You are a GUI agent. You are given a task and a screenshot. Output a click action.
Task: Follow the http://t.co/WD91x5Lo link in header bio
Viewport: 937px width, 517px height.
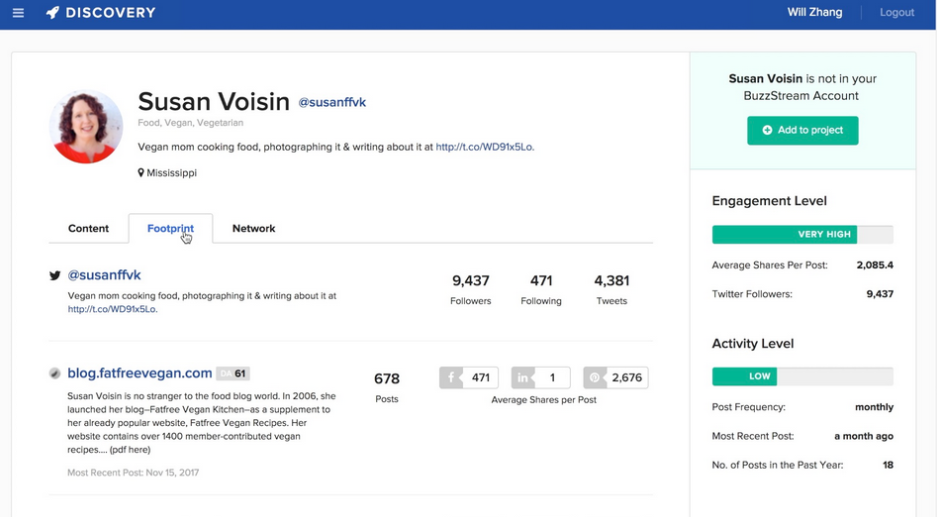pos(485,147)
